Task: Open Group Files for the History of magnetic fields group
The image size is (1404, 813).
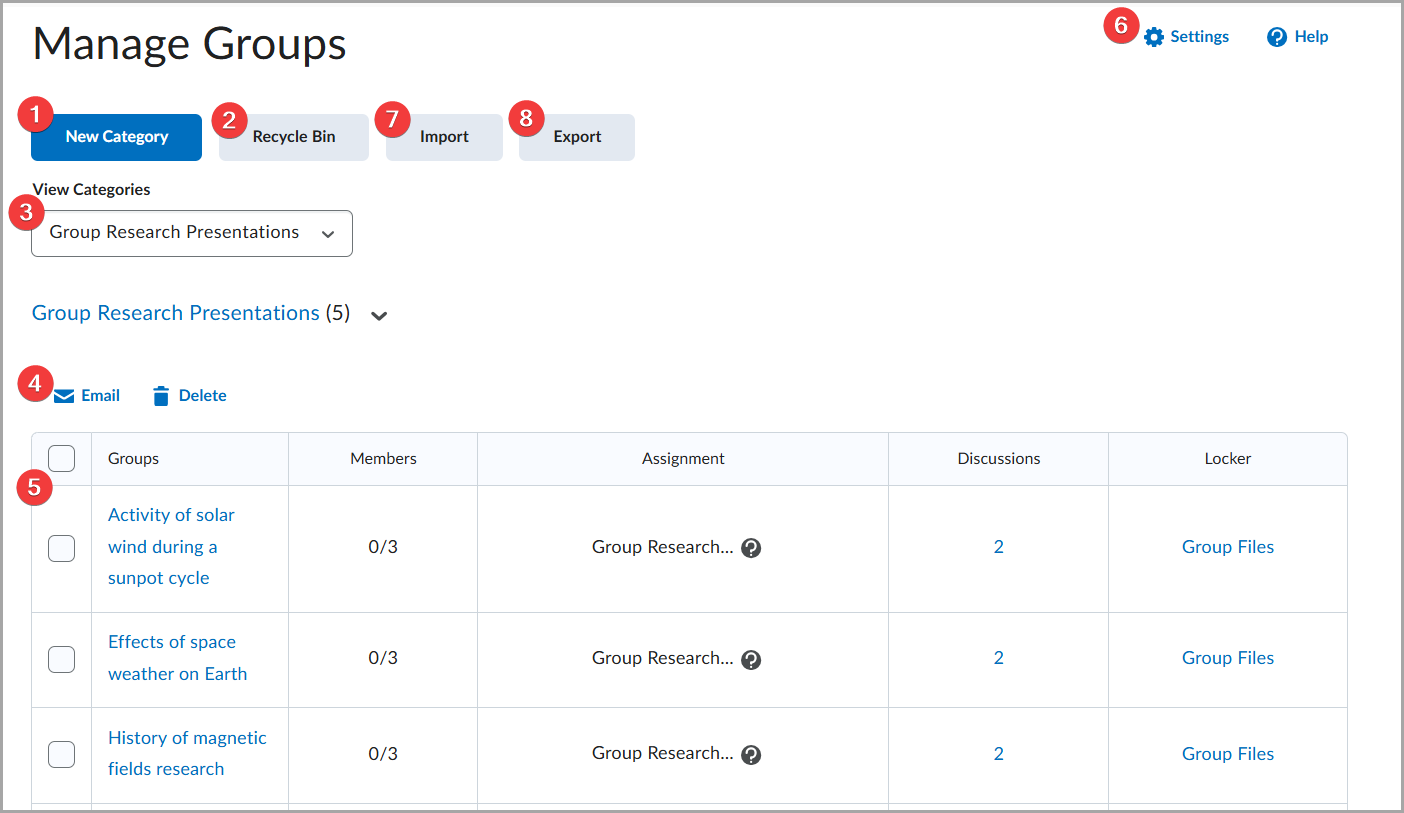Action: coord(1228,753)
